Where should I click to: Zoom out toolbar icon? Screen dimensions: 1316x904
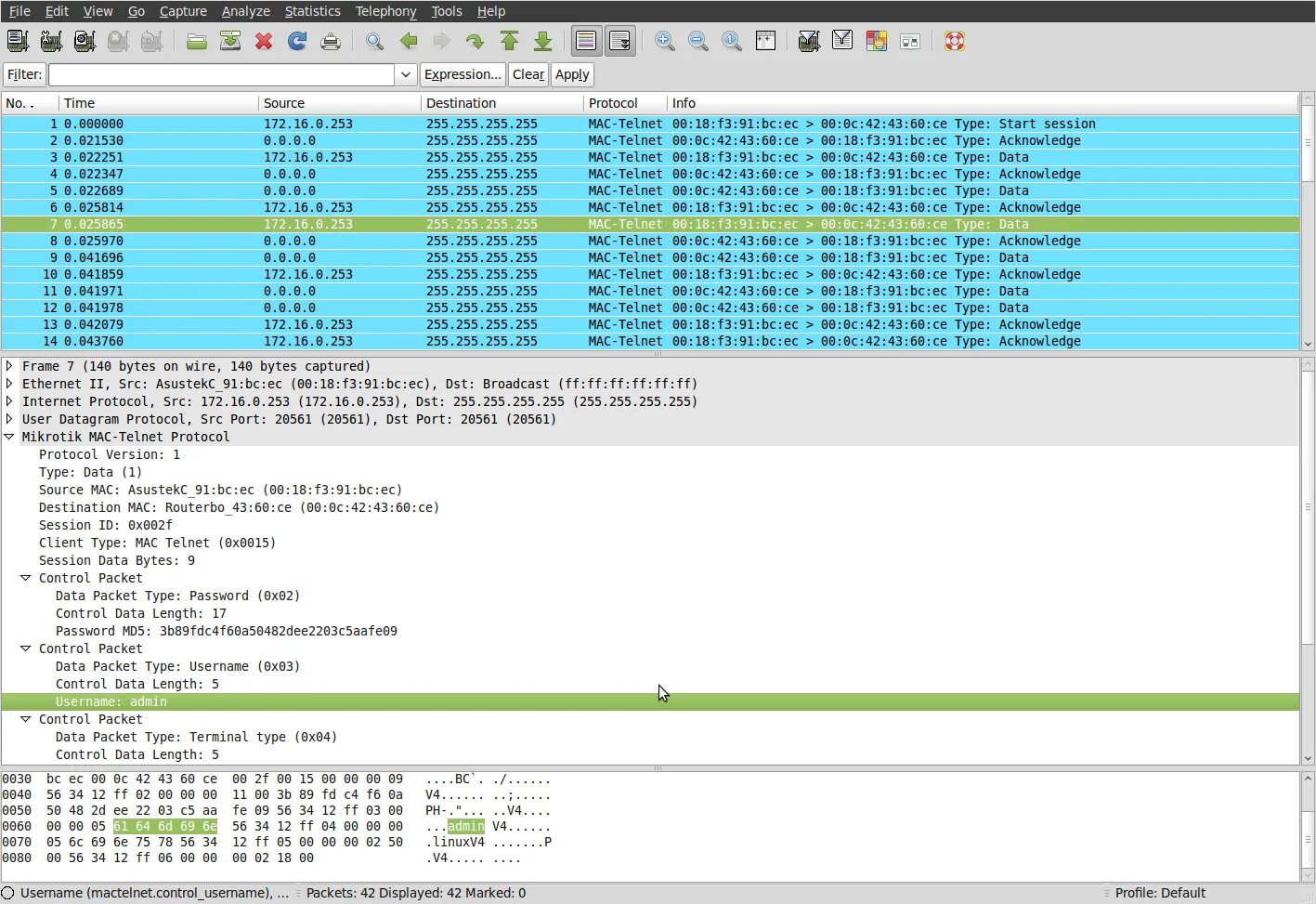[698, 41]
